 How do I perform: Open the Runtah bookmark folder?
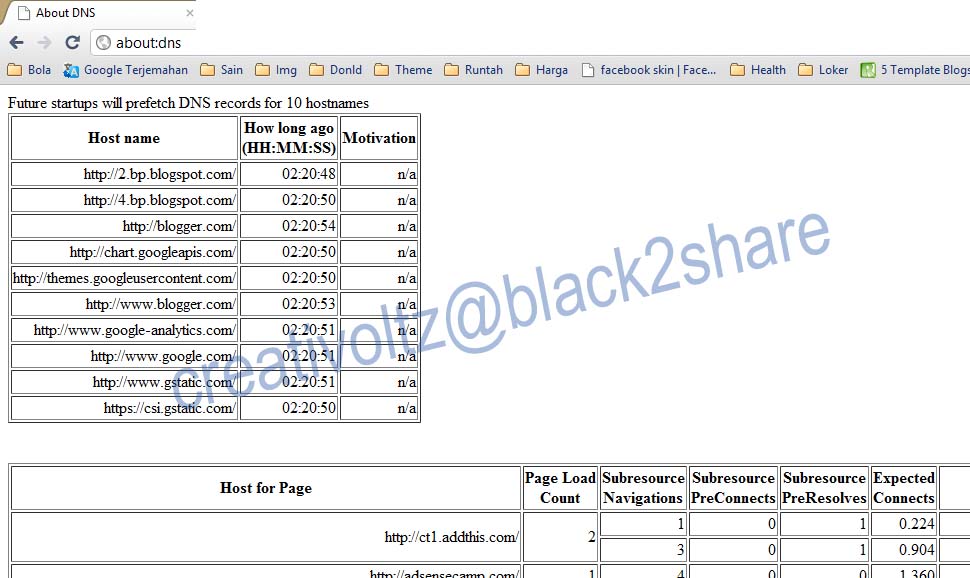pos(473,70)
